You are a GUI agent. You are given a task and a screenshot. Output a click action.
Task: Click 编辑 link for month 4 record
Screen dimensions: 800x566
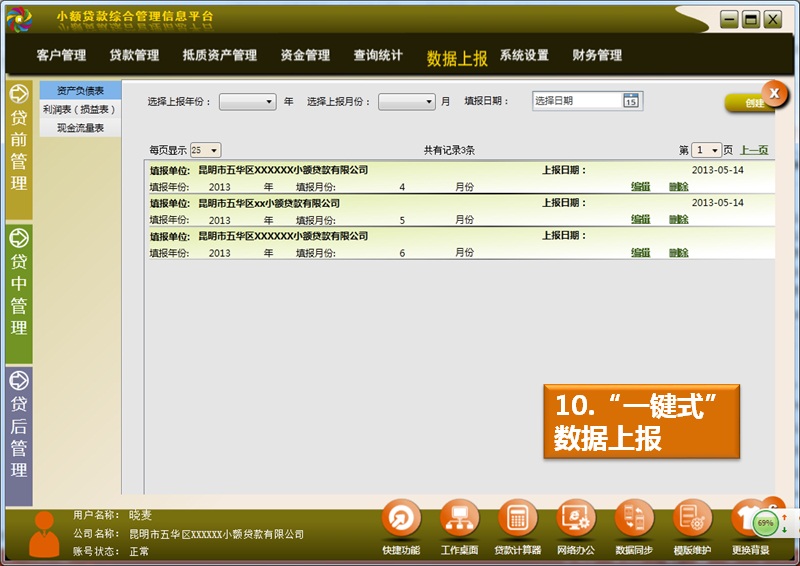coord(640,187)
